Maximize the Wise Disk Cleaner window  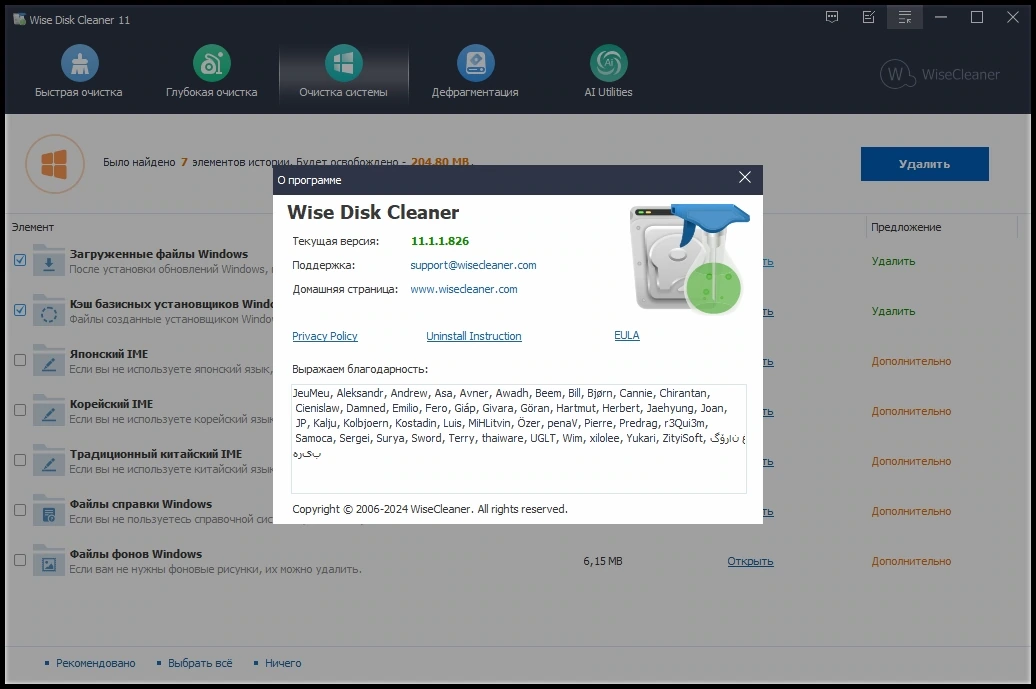pos(977,17)
